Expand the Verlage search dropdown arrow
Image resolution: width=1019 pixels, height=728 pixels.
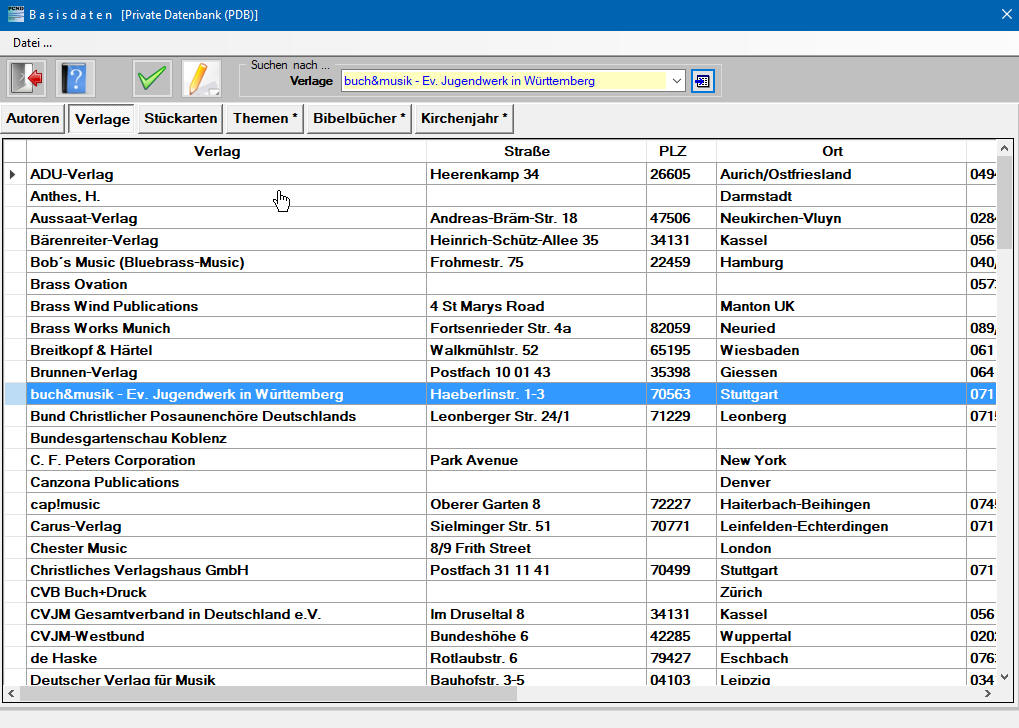point(677,81)
